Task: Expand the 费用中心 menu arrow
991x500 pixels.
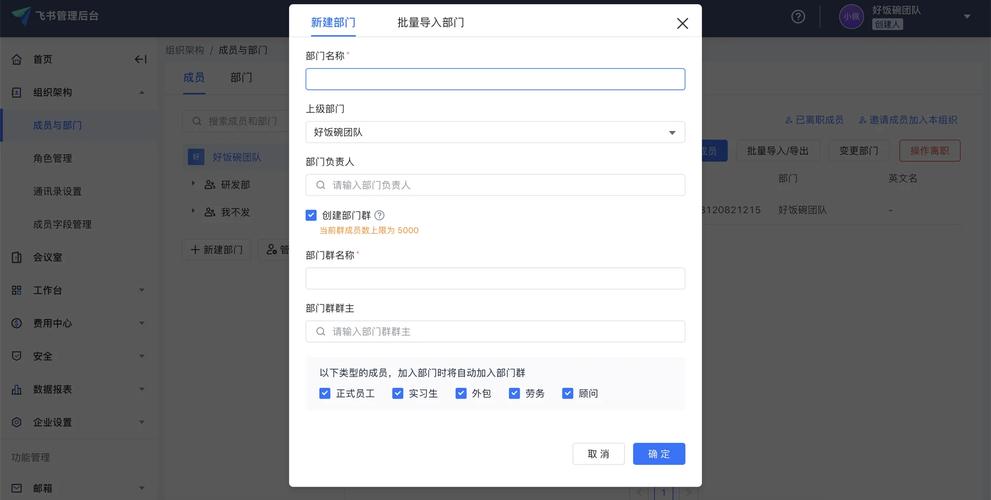Action: tap(142, 323)
